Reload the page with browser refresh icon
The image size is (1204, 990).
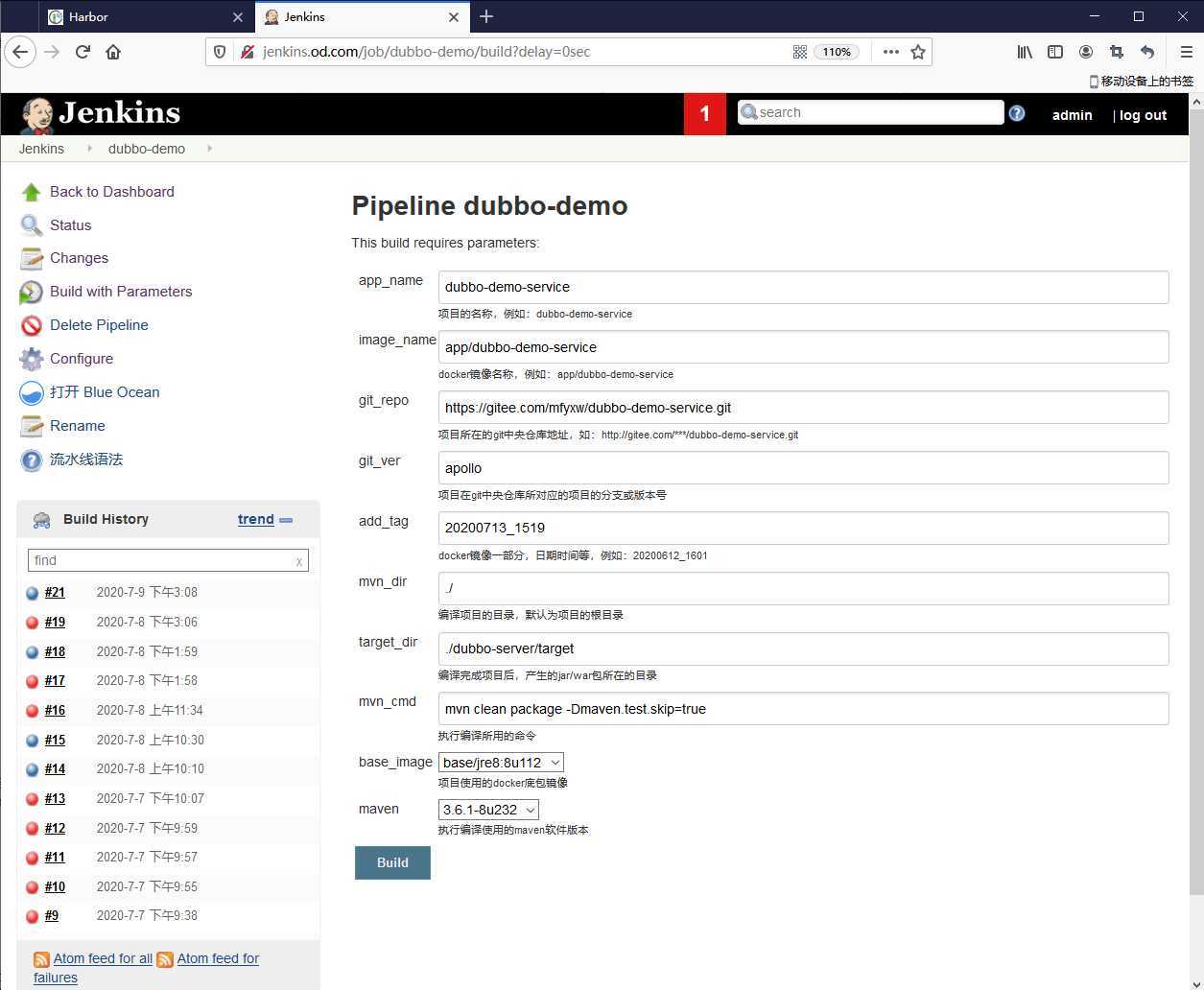coord(83,52)
